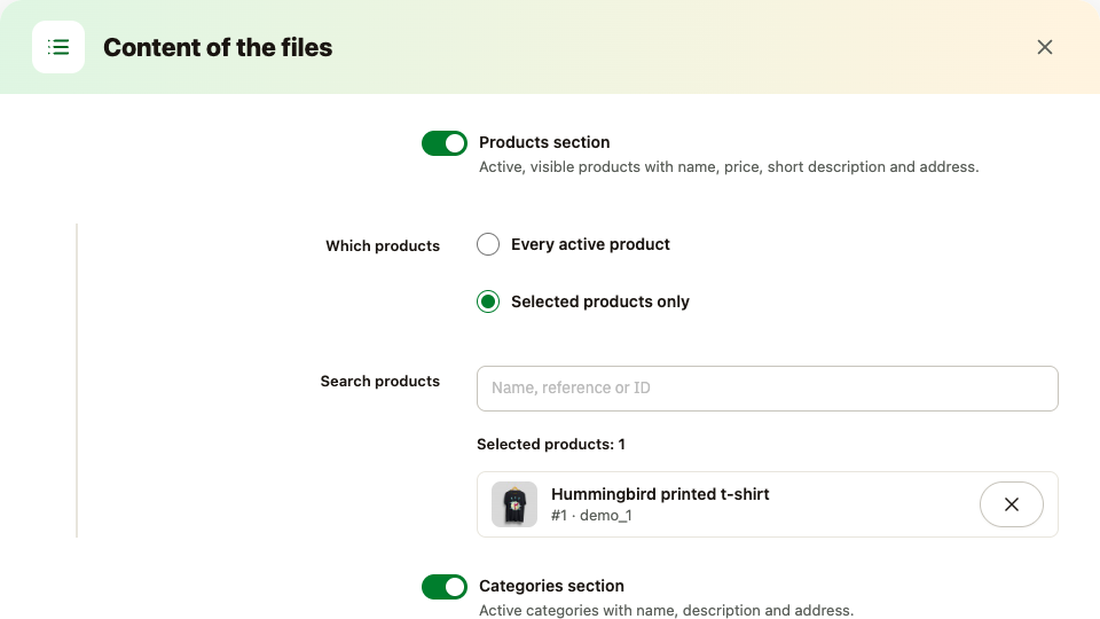Viewport: 1100px width, 619px height.
Task: Toggle the Products section switch
Action: click(x=444, y=143)
